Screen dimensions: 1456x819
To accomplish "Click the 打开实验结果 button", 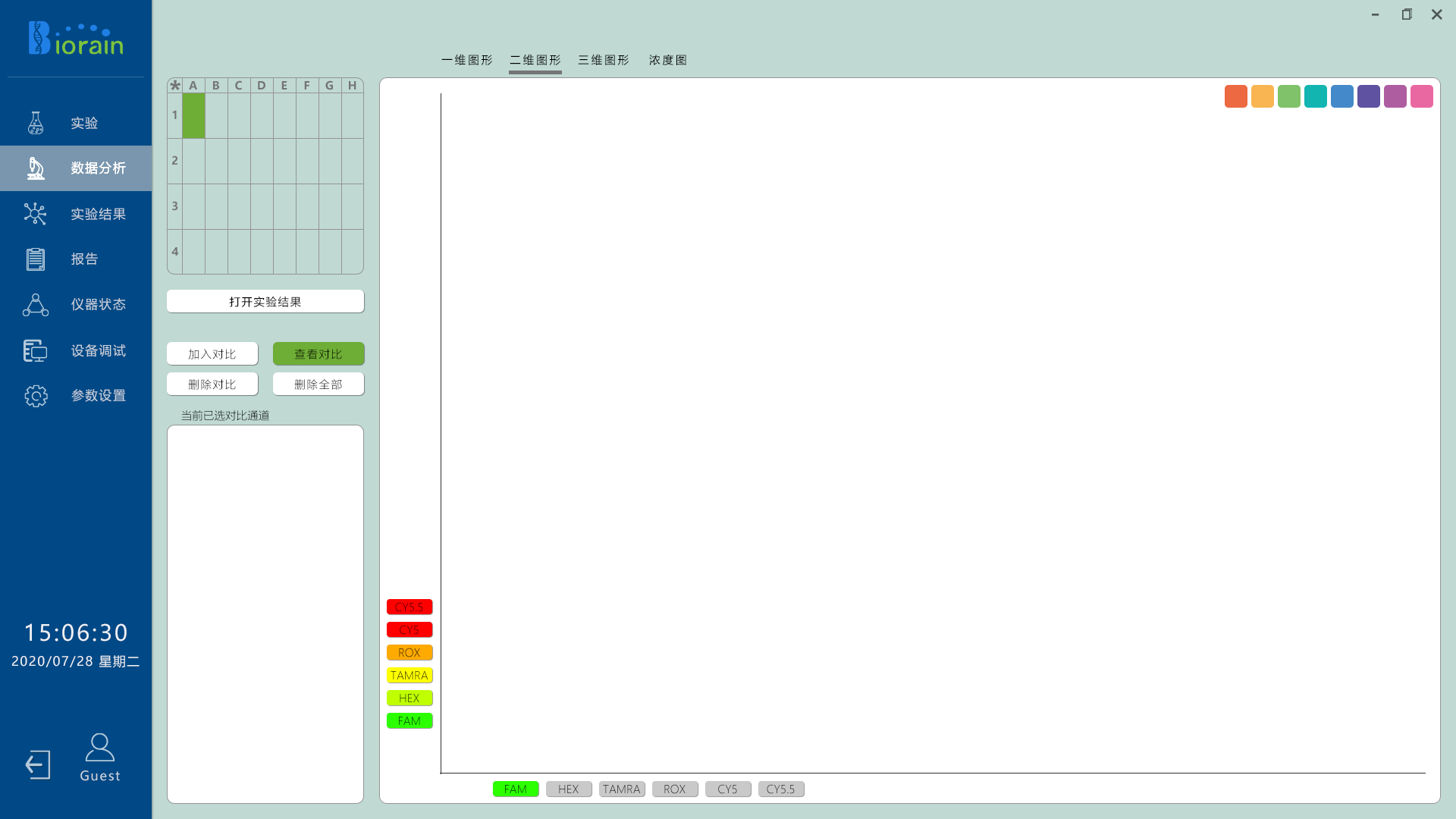I will click(265, 302).
